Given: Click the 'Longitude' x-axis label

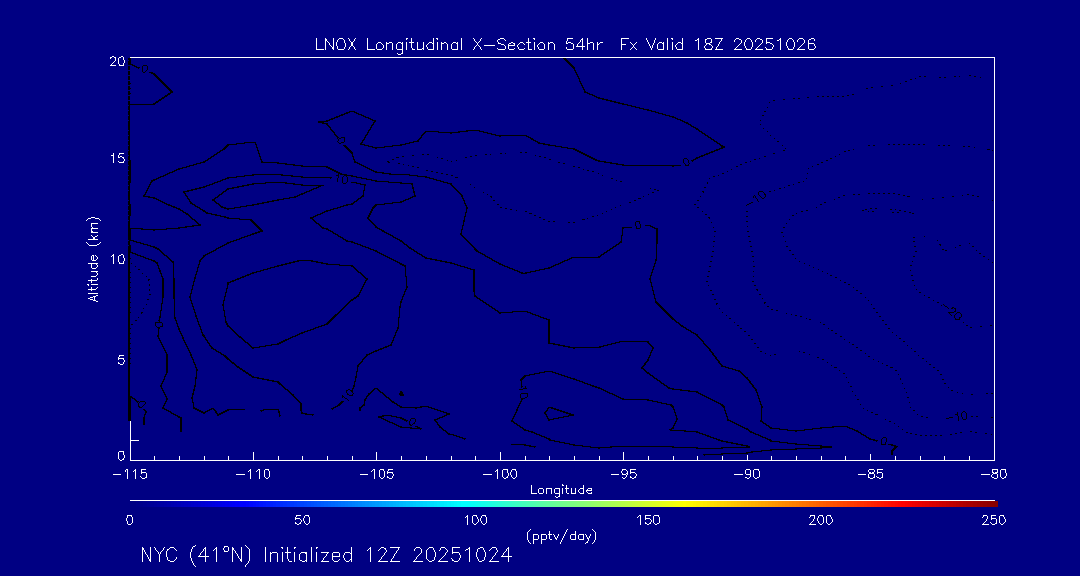Looking at the screenshot, I should (x=561, y=490).
